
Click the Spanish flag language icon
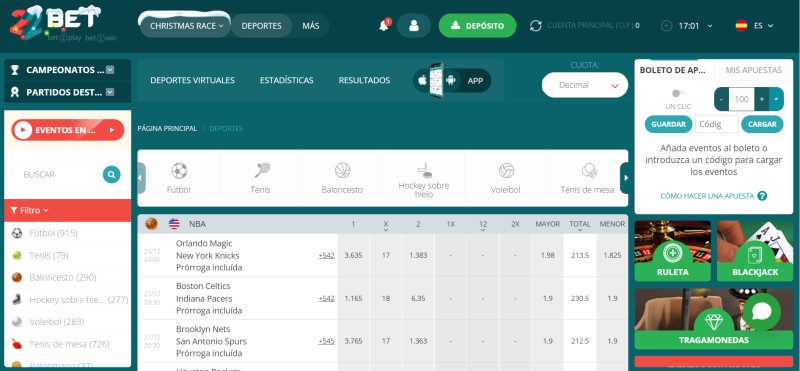[741, 26]
